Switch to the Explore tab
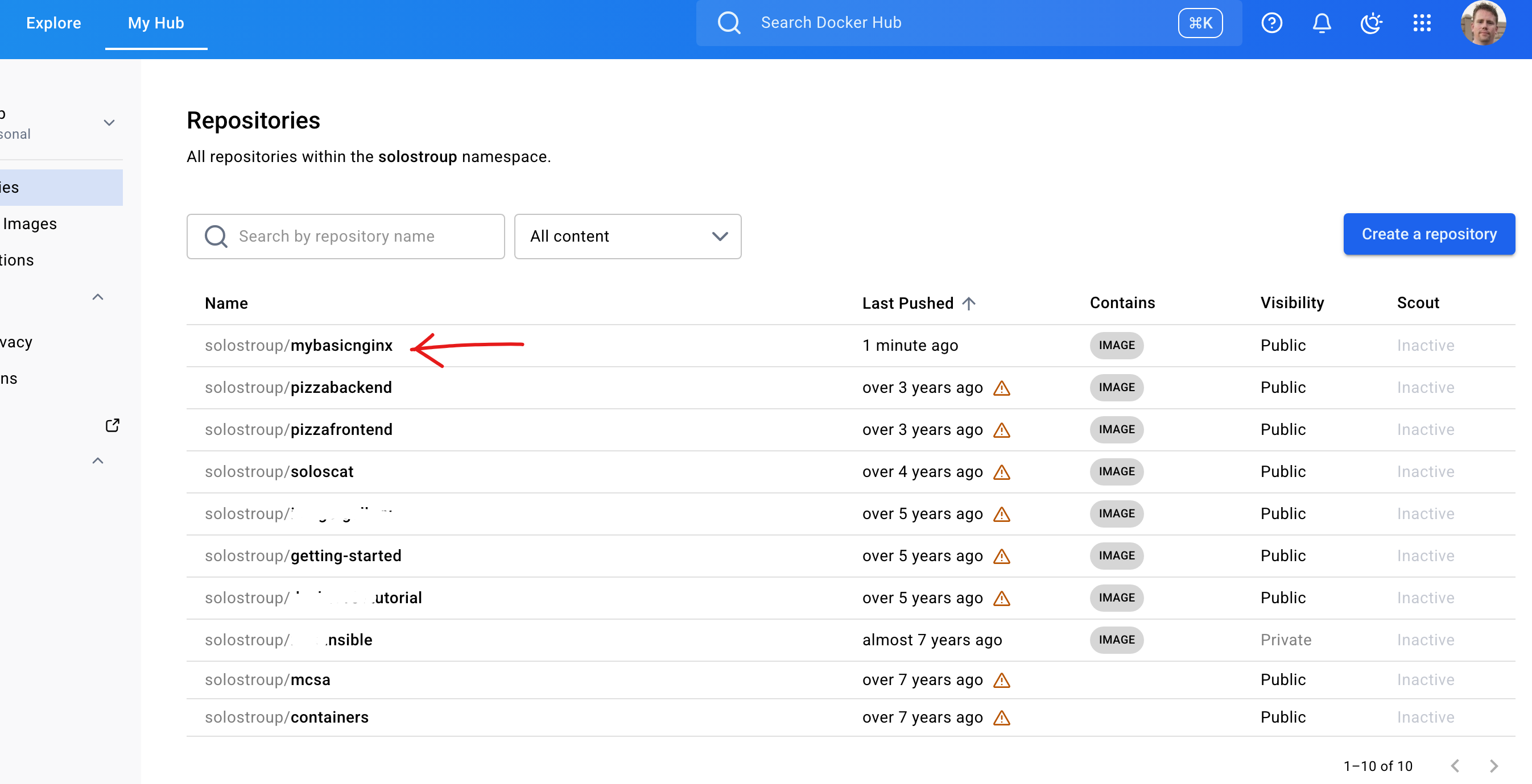Screen dimensions: 1532x784 [x=53, y=23]
